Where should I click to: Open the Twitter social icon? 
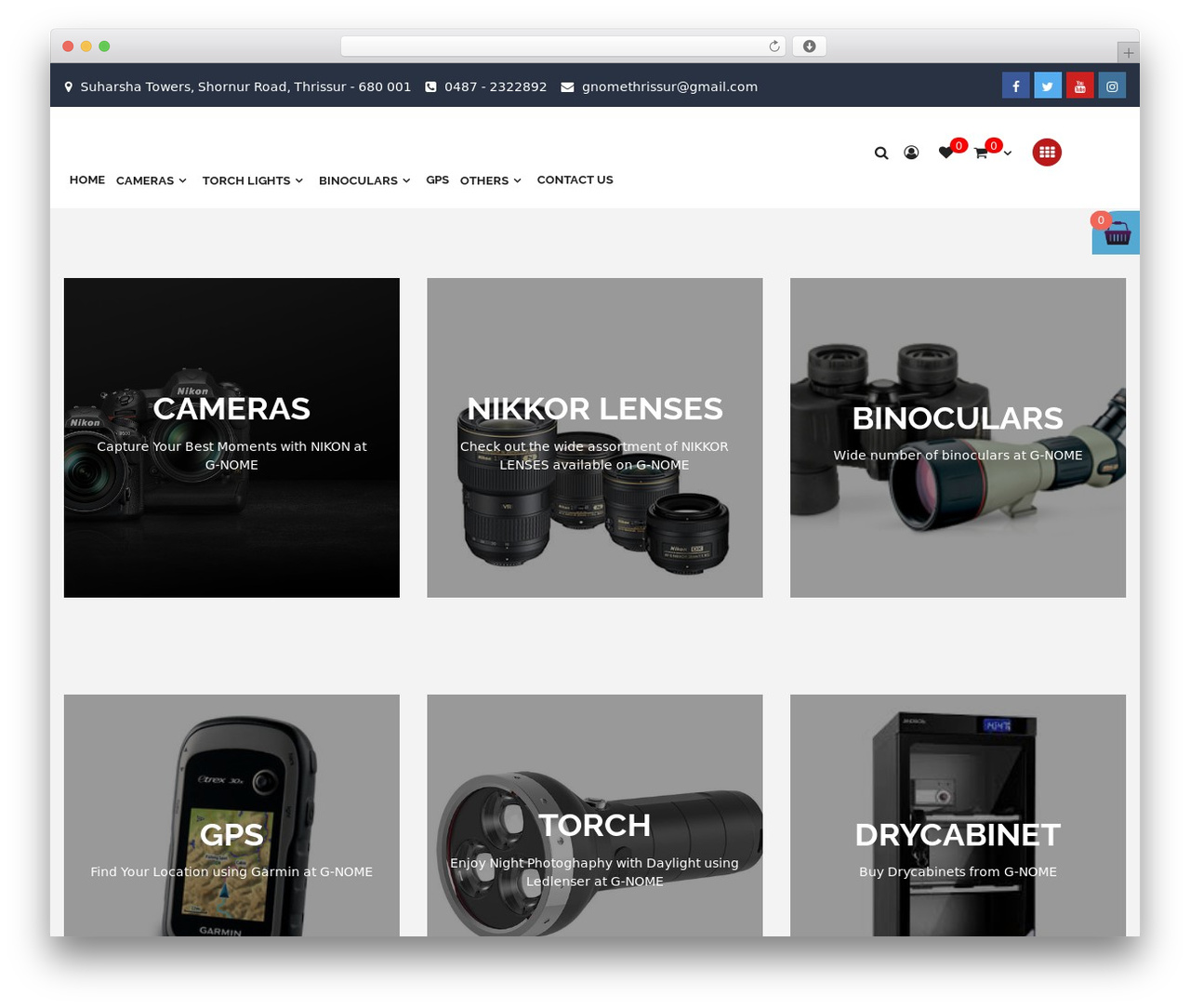point(1048,86)
